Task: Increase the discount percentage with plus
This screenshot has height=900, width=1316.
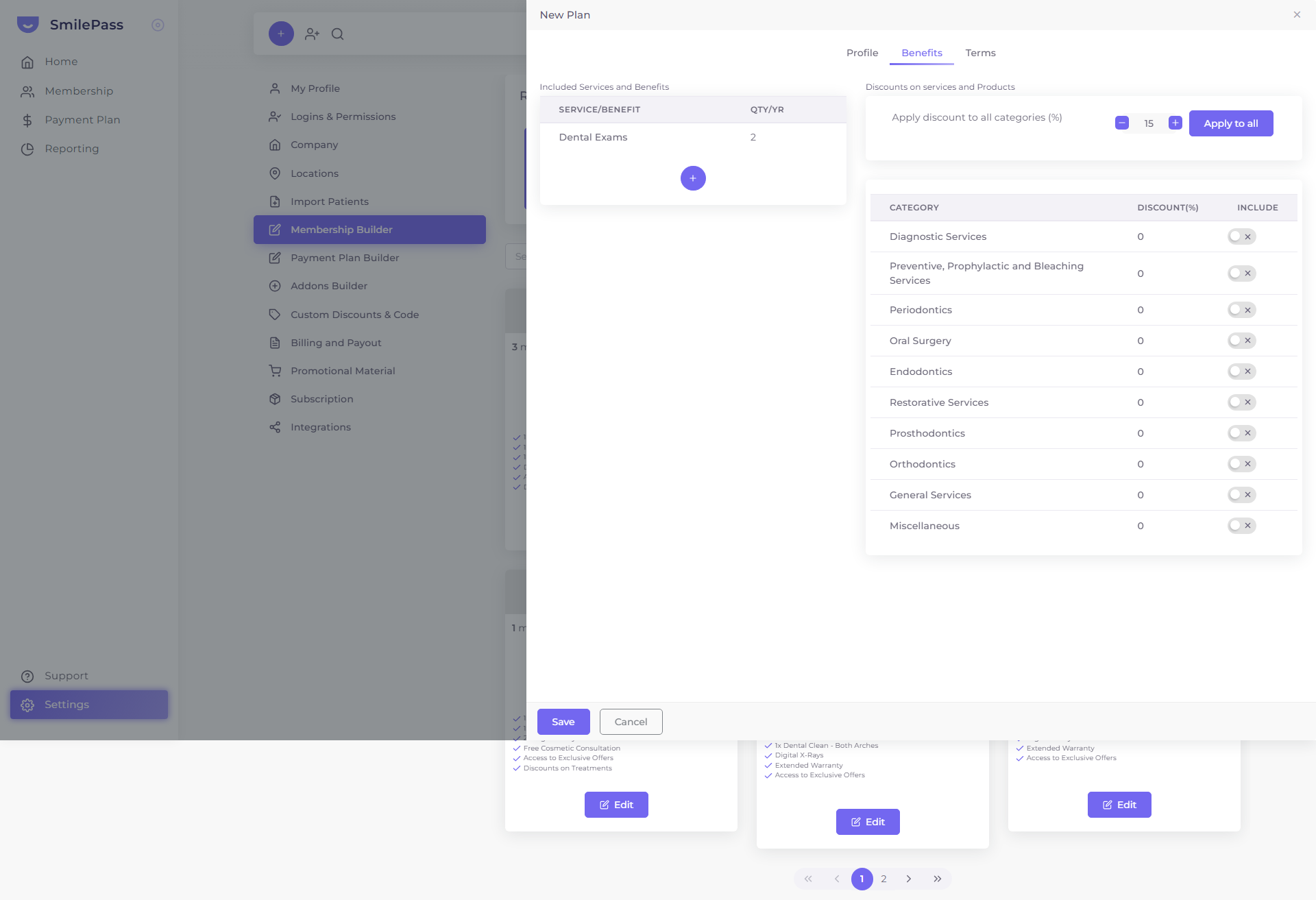Action: pos(1175,123)
